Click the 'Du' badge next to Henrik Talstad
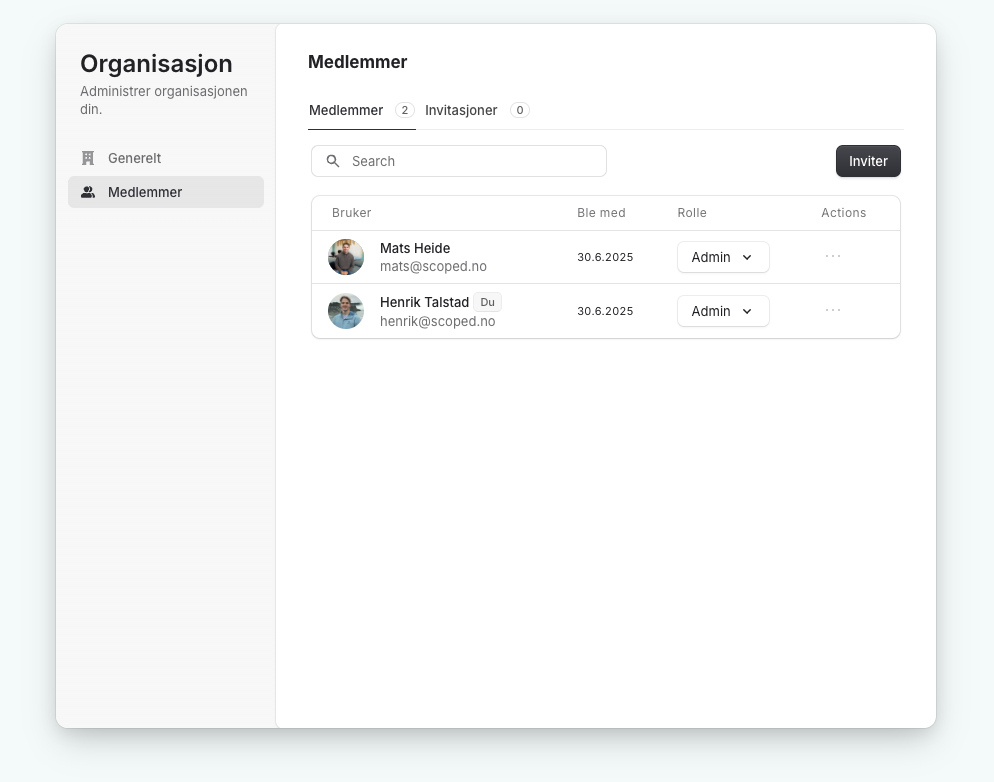Viewport: 994px width, 782px height. click(487, 302)
